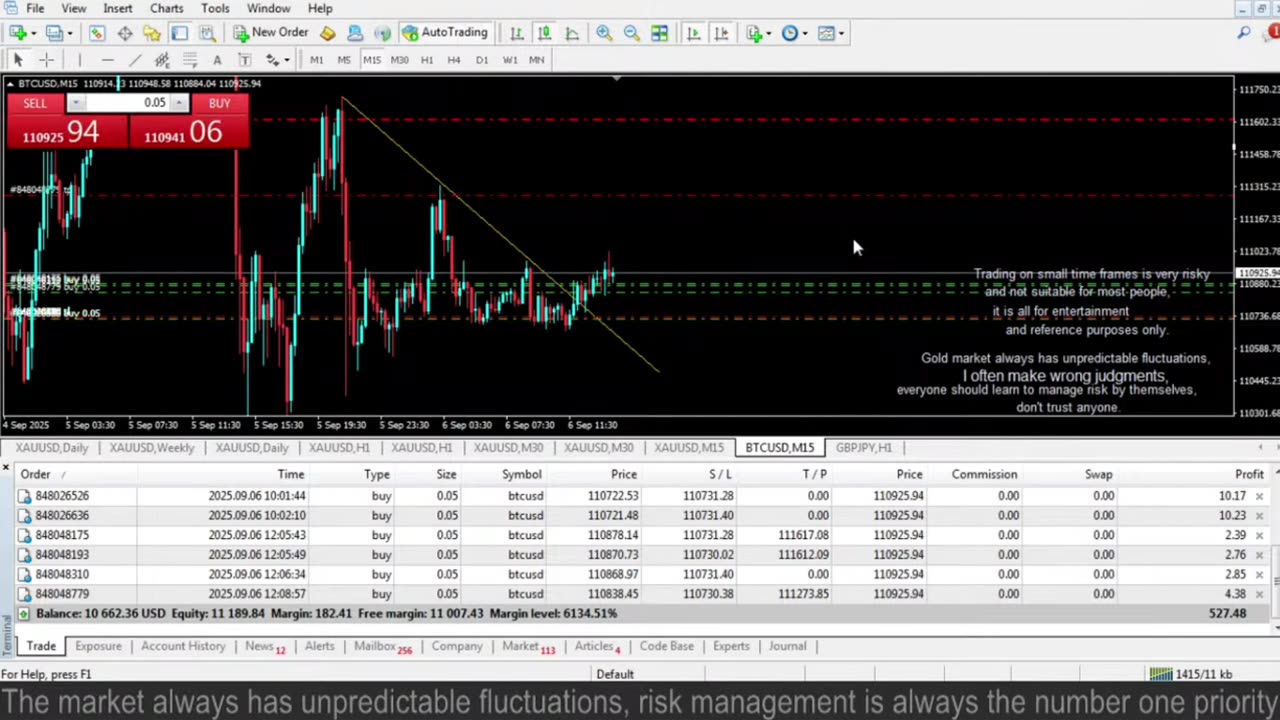Switch to candlesticks chart display
1280x720 pixels.
pyautogui.click(x=544, y=33)
